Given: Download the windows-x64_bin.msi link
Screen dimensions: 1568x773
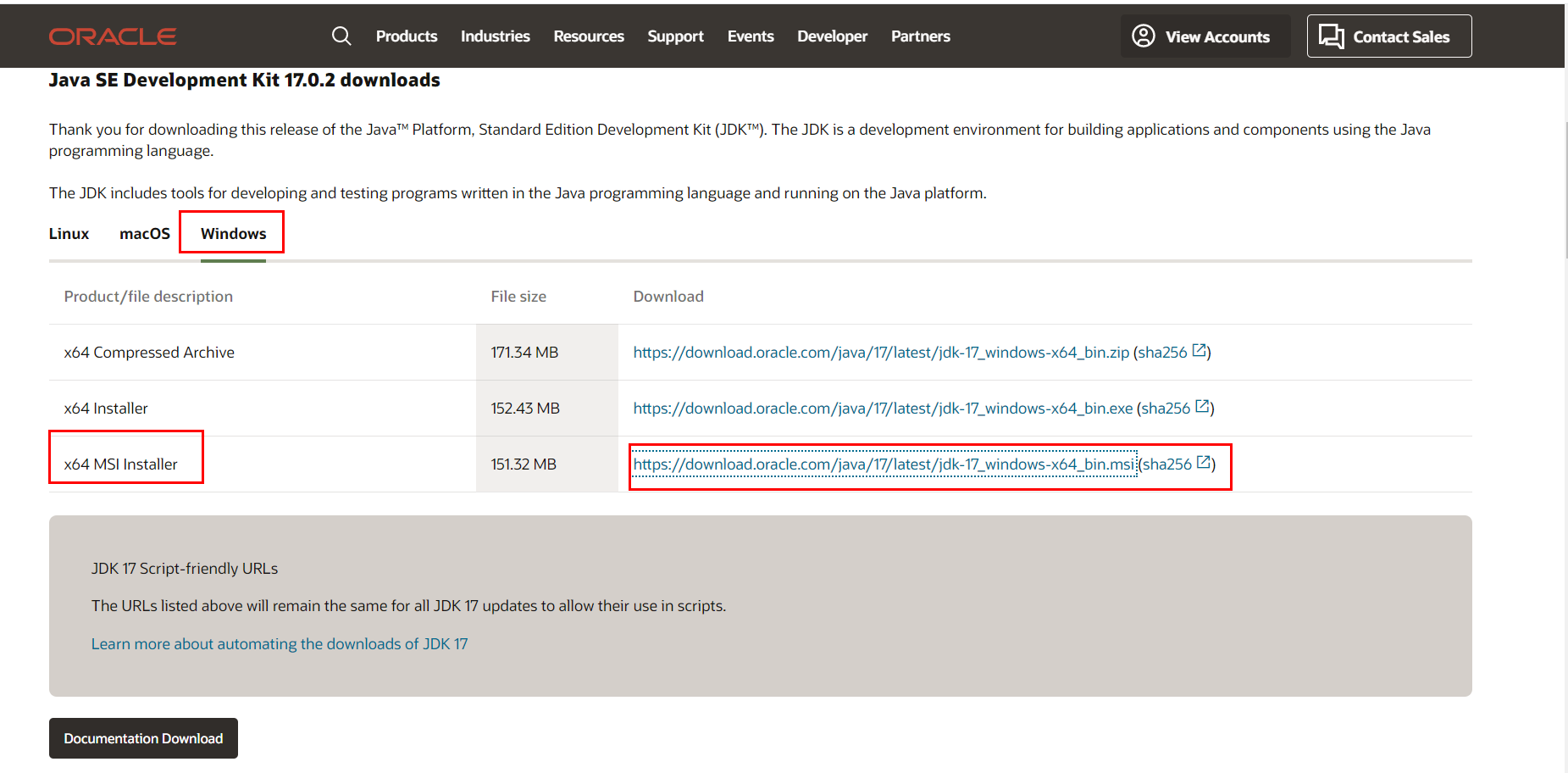Looking at the screenshot, I should pyautogui.click(x=884, y=464).
